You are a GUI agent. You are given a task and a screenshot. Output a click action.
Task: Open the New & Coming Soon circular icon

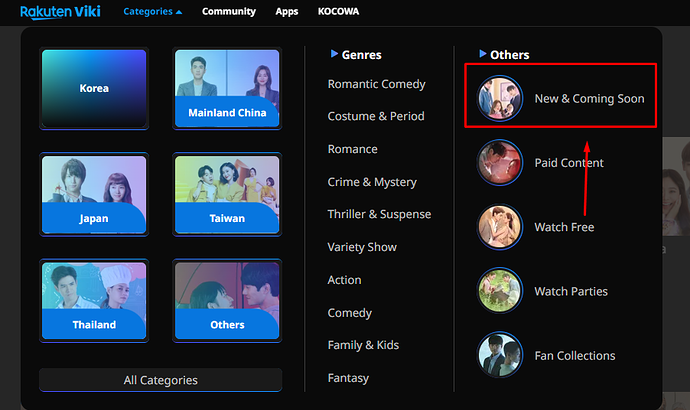pyautogui.click(x=500, y=98)
